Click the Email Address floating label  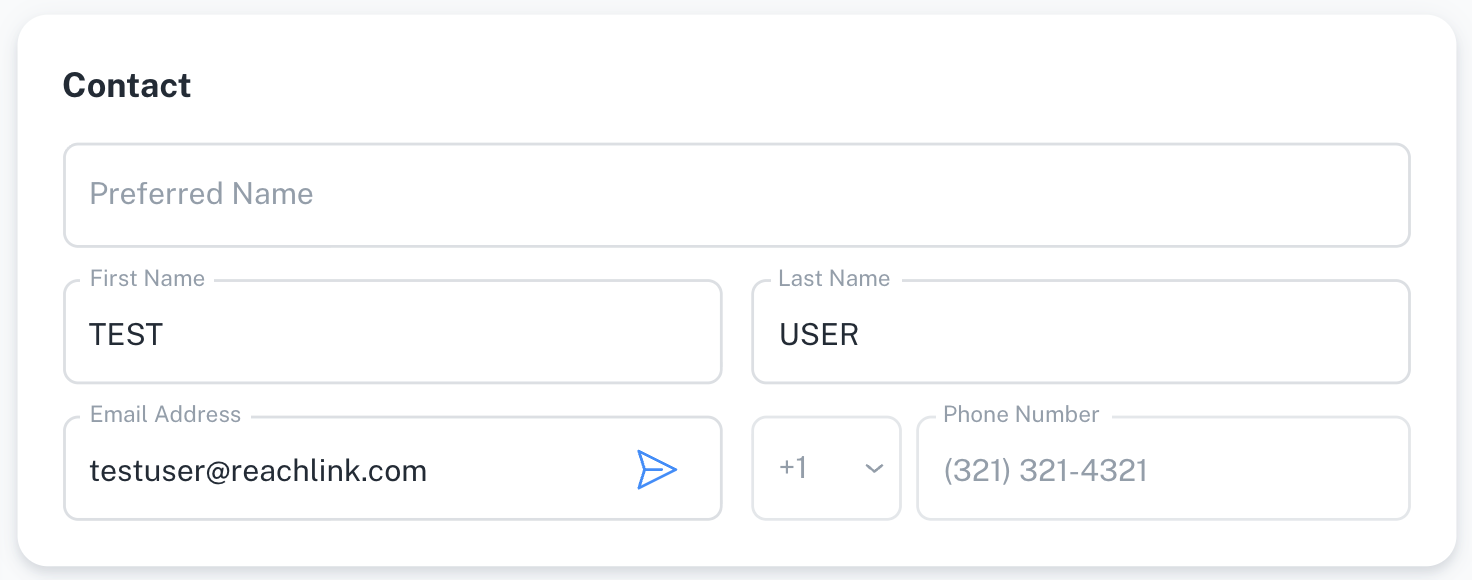point(165,415)
